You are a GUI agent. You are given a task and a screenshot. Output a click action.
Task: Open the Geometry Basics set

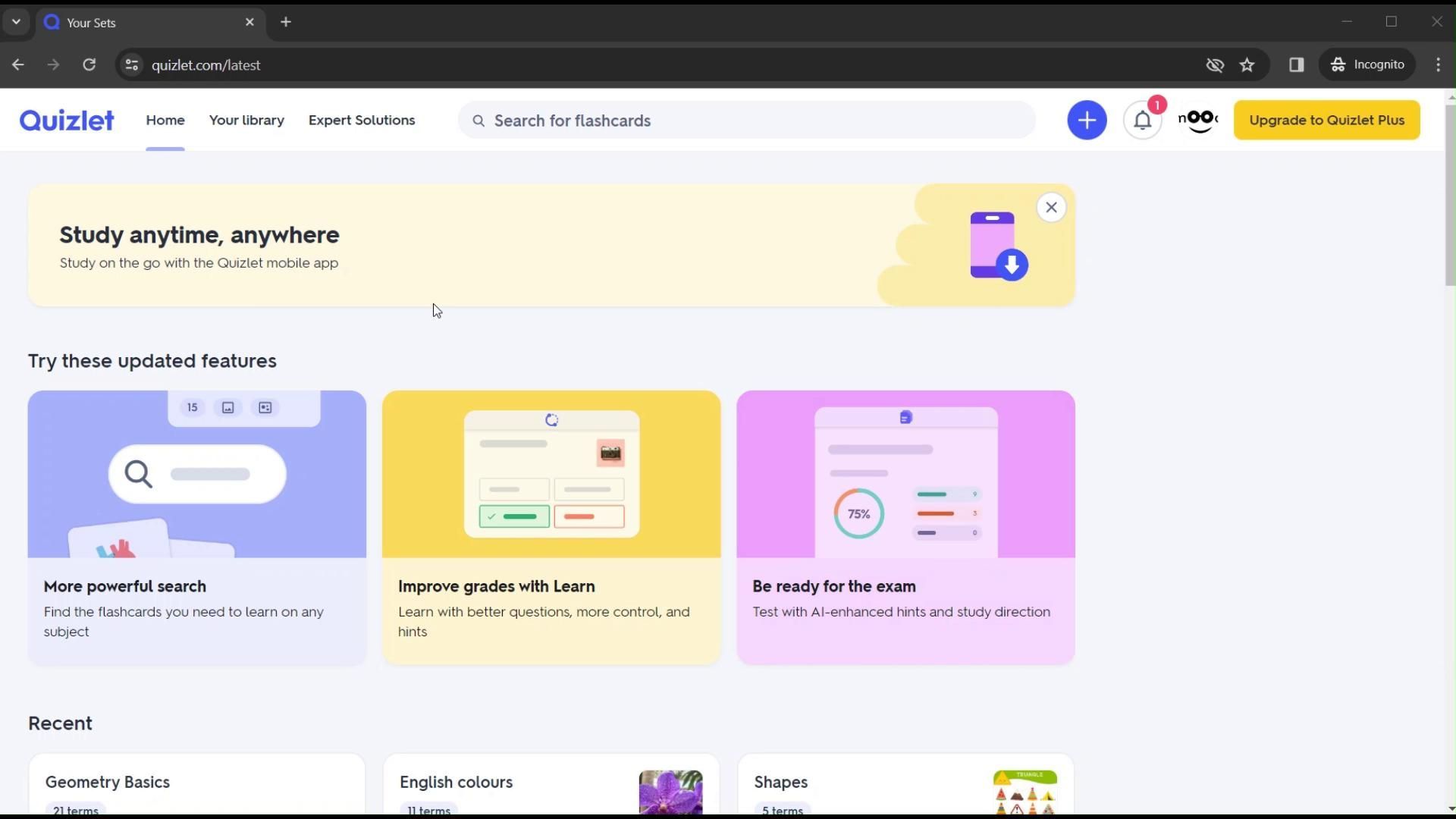[x=108, y=782]
